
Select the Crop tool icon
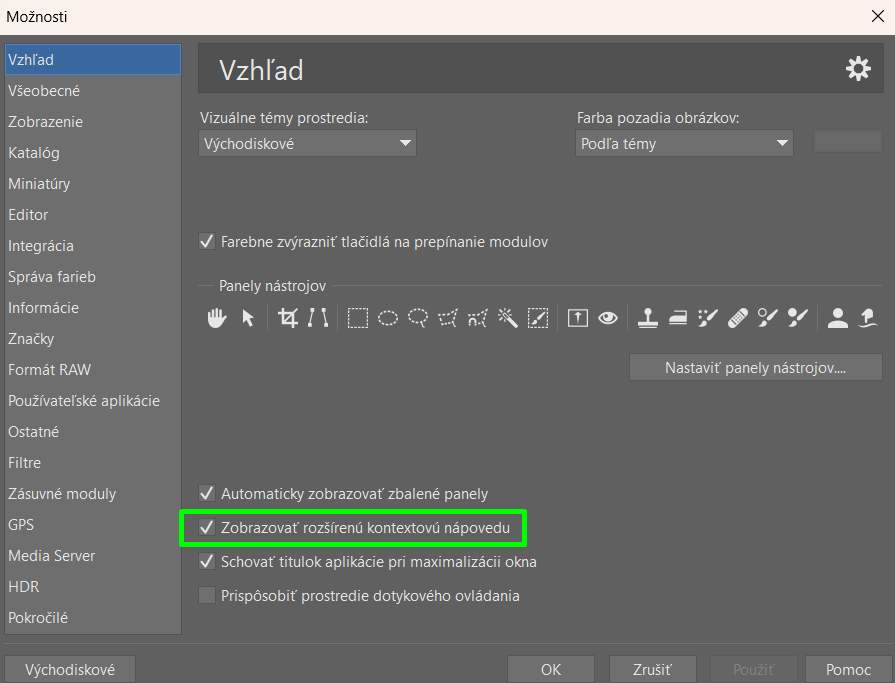[288, 318]
